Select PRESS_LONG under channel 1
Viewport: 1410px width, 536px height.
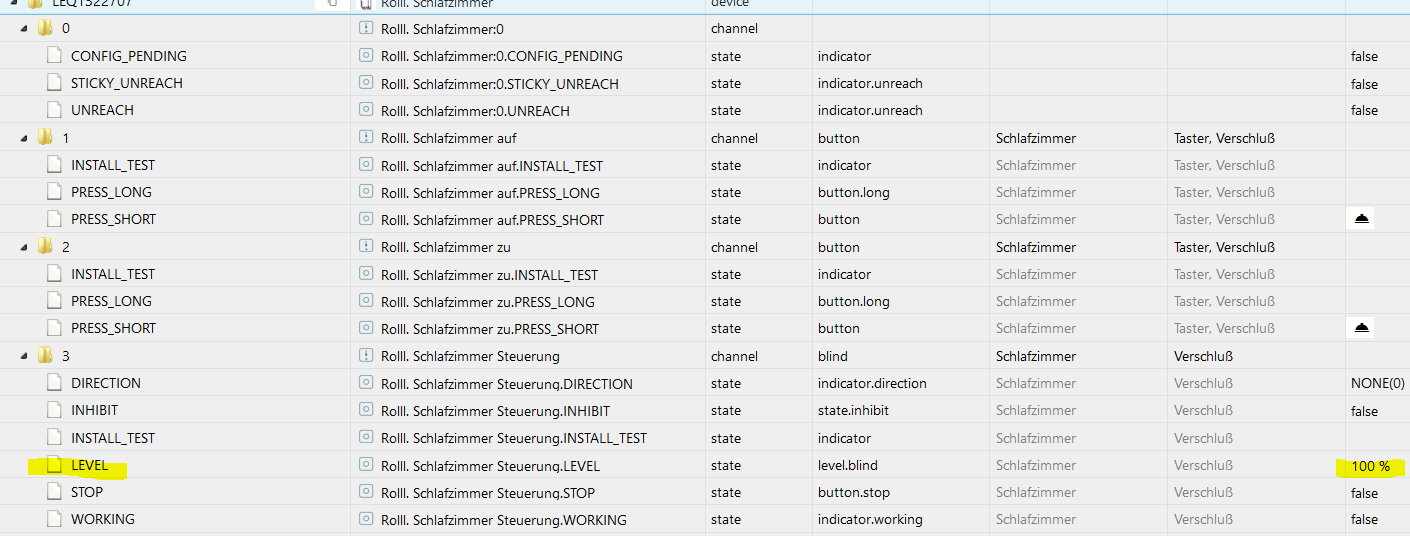[111, 192]
